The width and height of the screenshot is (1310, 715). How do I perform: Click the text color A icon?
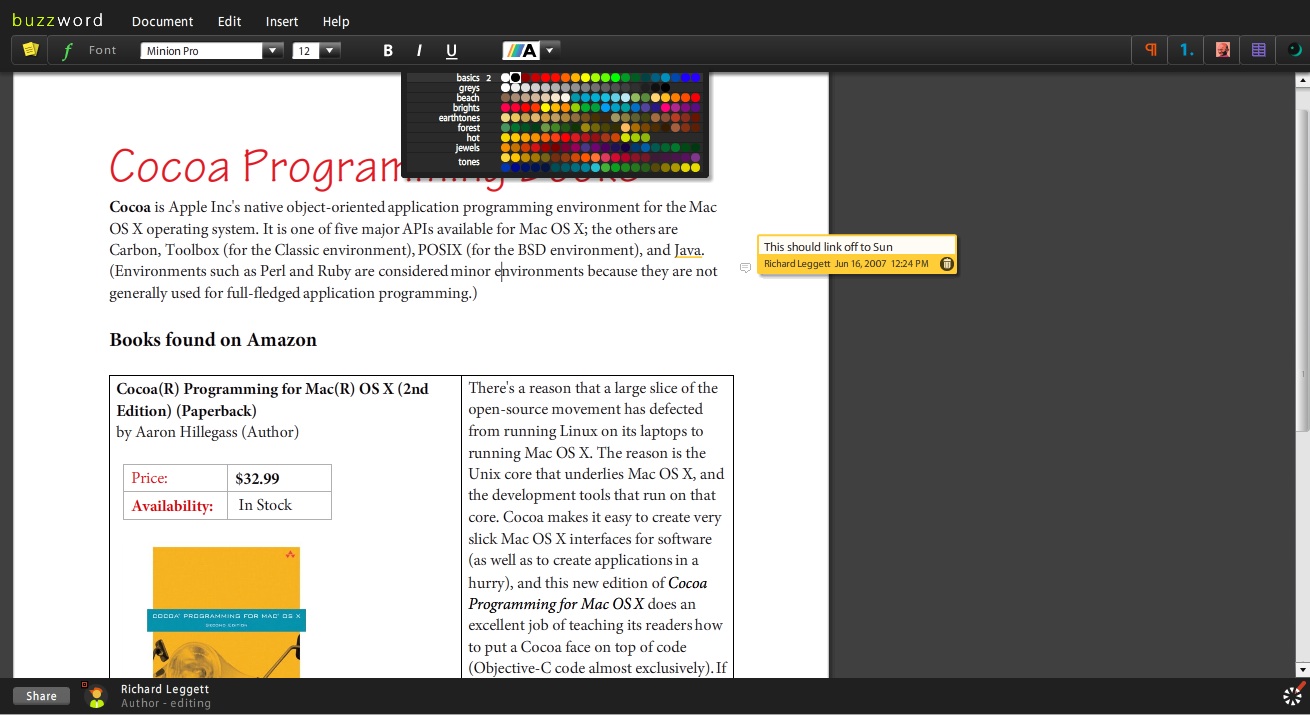coord(520,50)
